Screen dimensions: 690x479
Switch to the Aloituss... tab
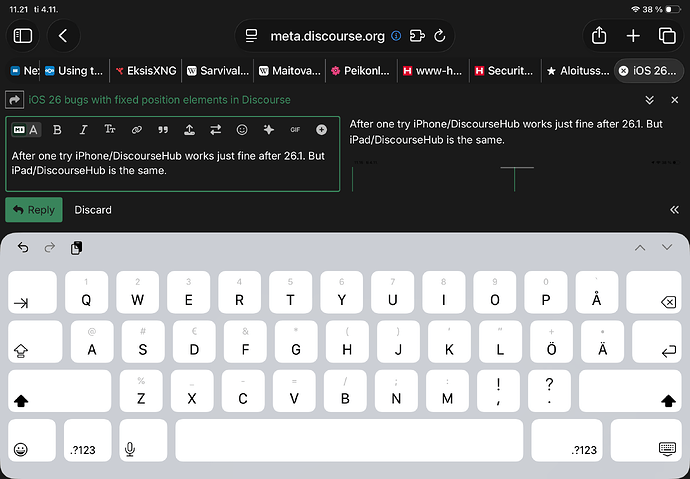pyautogui.click(x=578, y=71)
